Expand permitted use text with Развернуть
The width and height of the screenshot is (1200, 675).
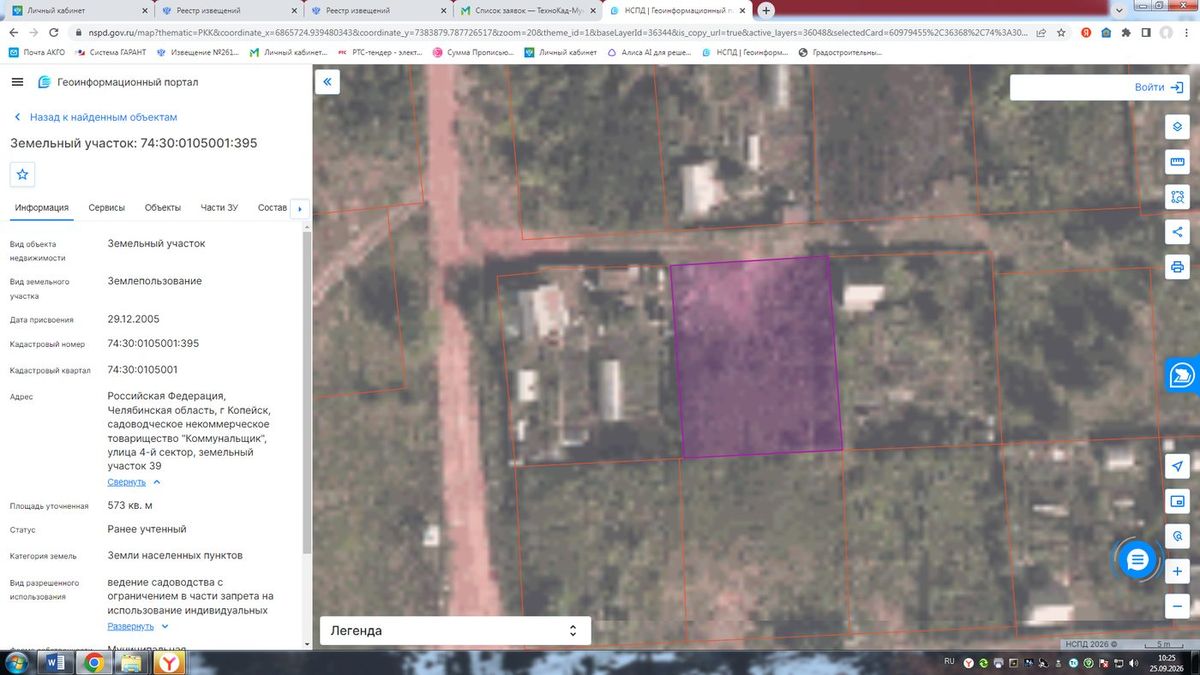pyautogui.click(x=131, y=626)
